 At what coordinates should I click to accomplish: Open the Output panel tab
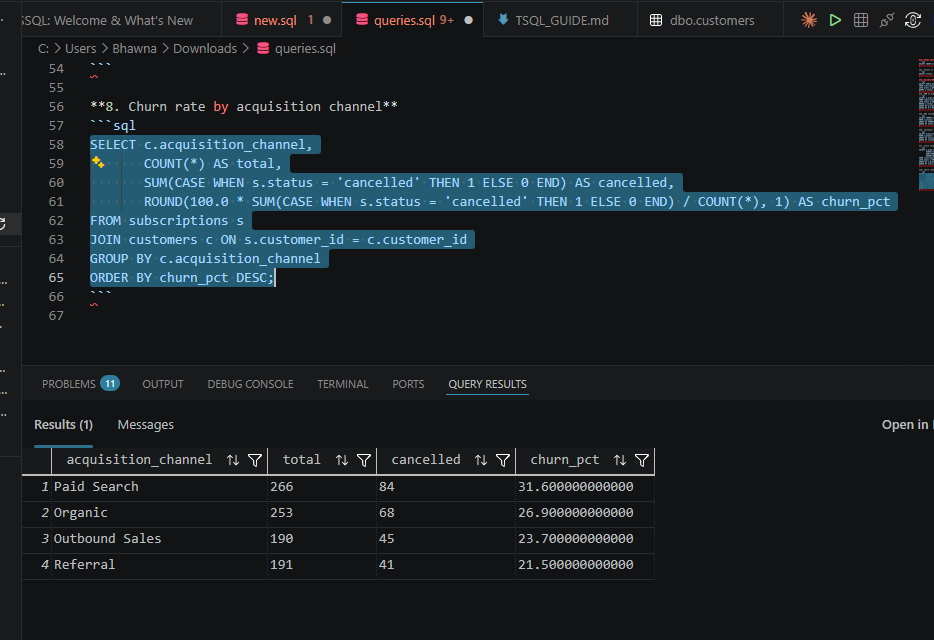click(163, 384)
